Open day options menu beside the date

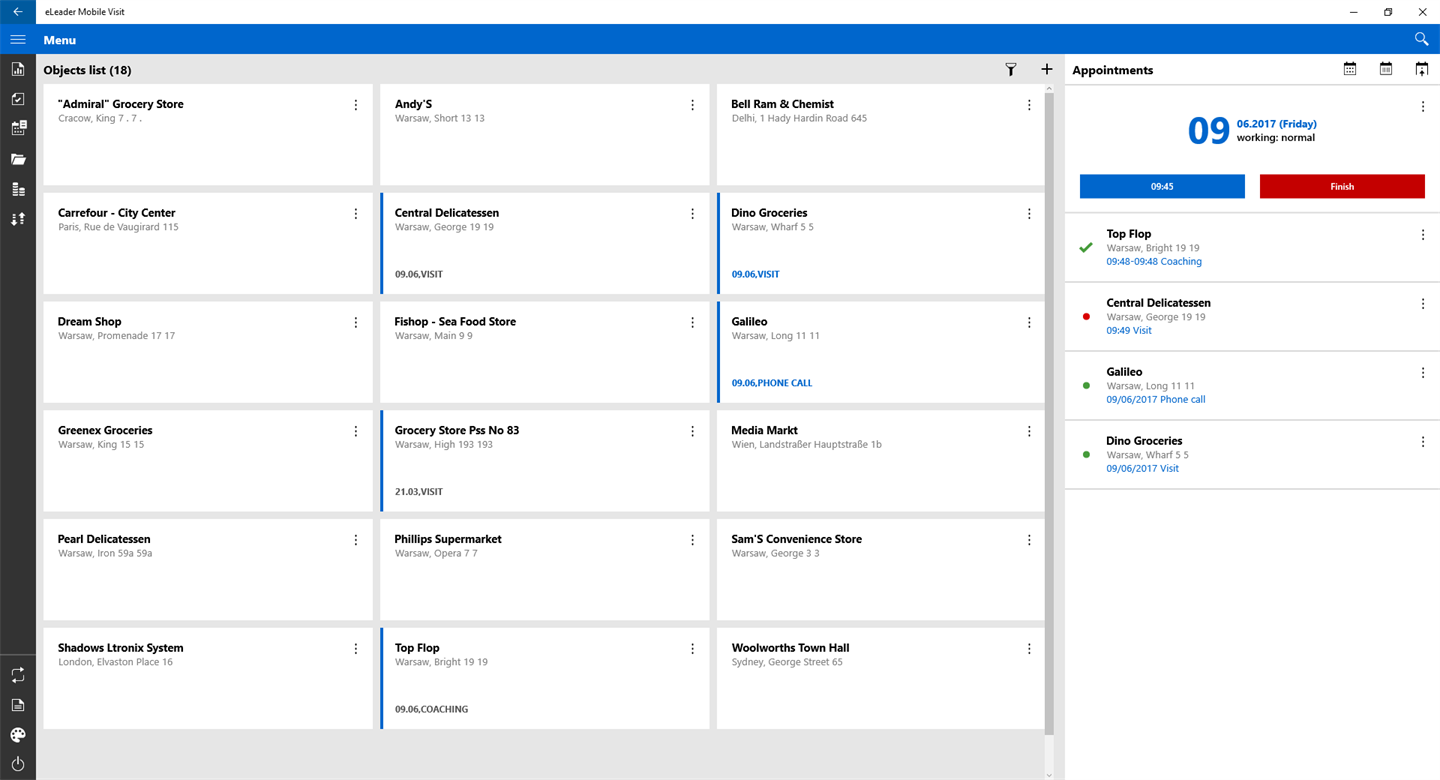pos(1423,107)
